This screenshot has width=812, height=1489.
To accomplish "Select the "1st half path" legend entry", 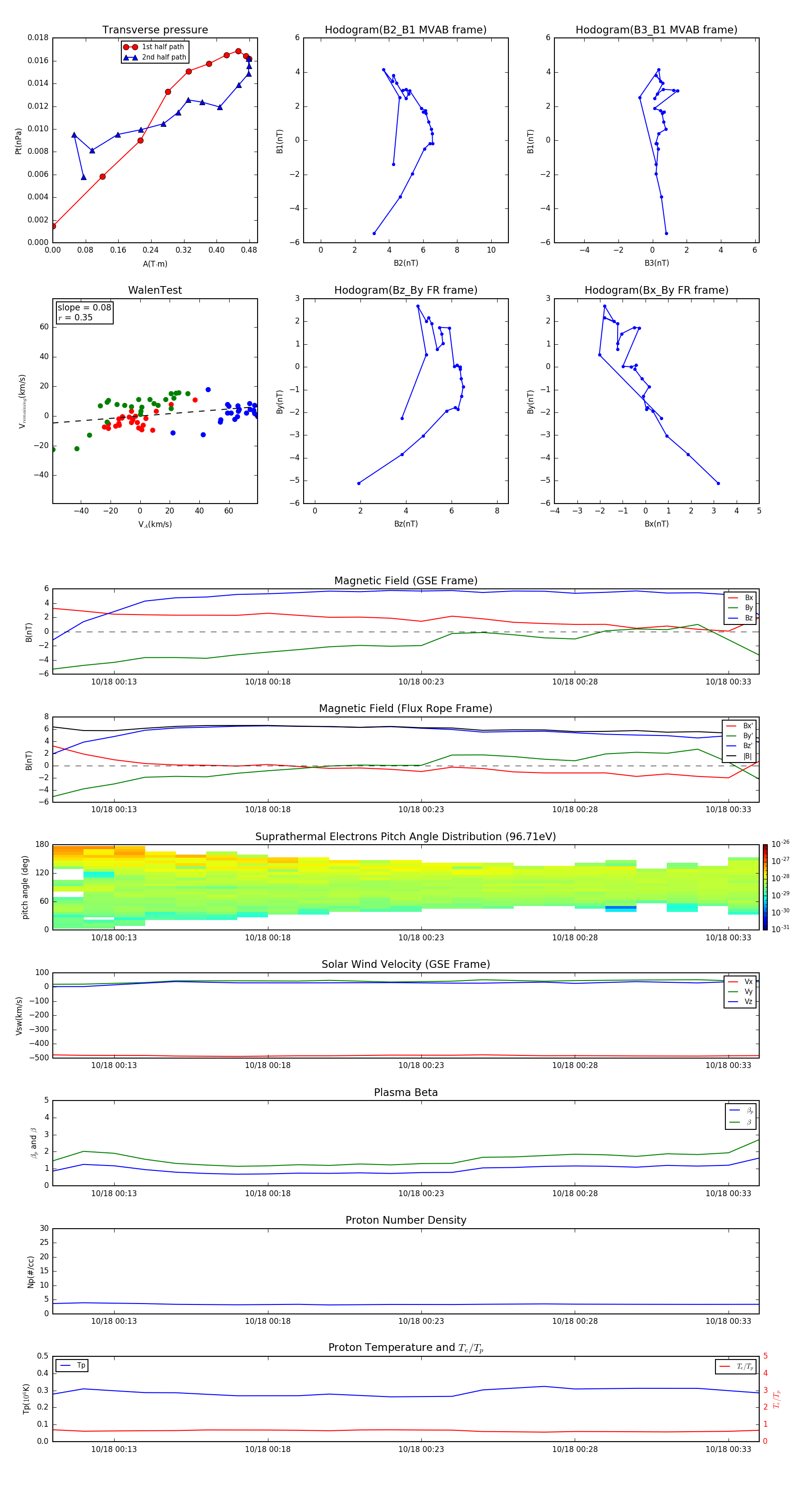I will pos(154,47).
